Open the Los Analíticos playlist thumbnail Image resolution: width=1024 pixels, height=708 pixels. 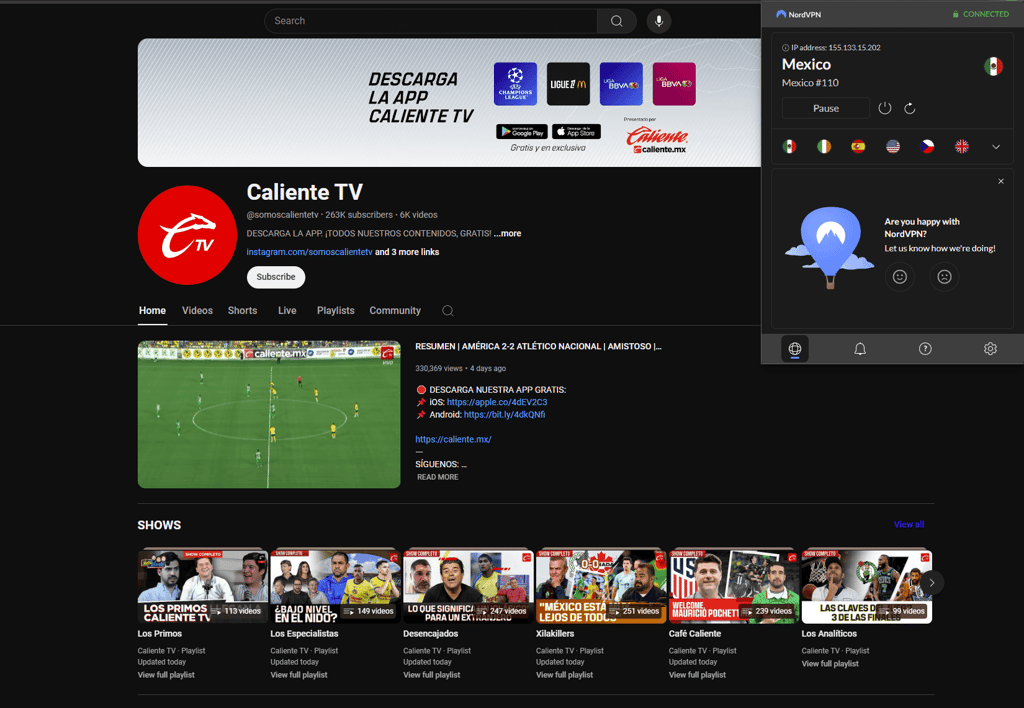click(867, 586)
